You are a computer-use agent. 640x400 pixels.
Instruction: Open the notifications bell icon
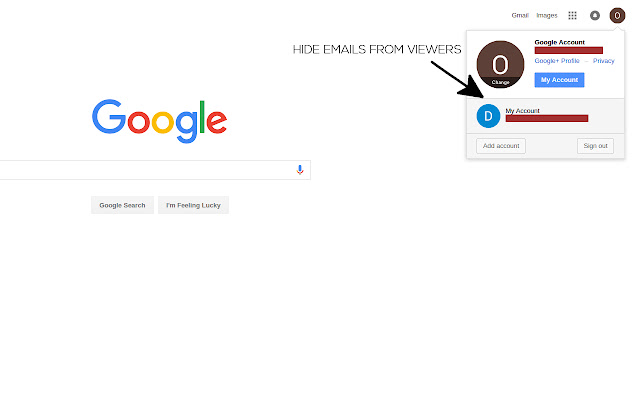click(595, 16)
